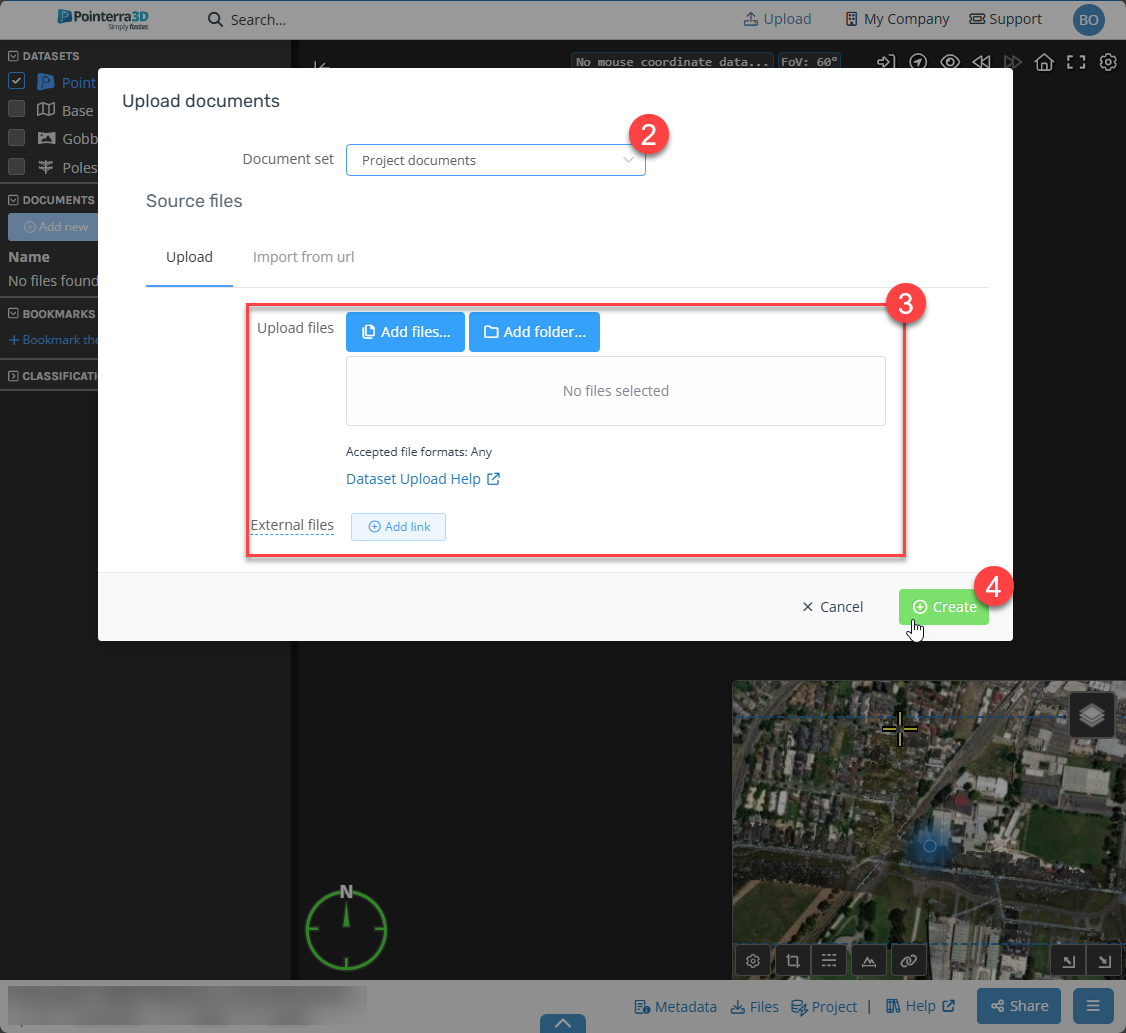Check the Poles dataset checkbox
The height and width of the screenshot is (1033, 1126).
[x=17, y=166]
